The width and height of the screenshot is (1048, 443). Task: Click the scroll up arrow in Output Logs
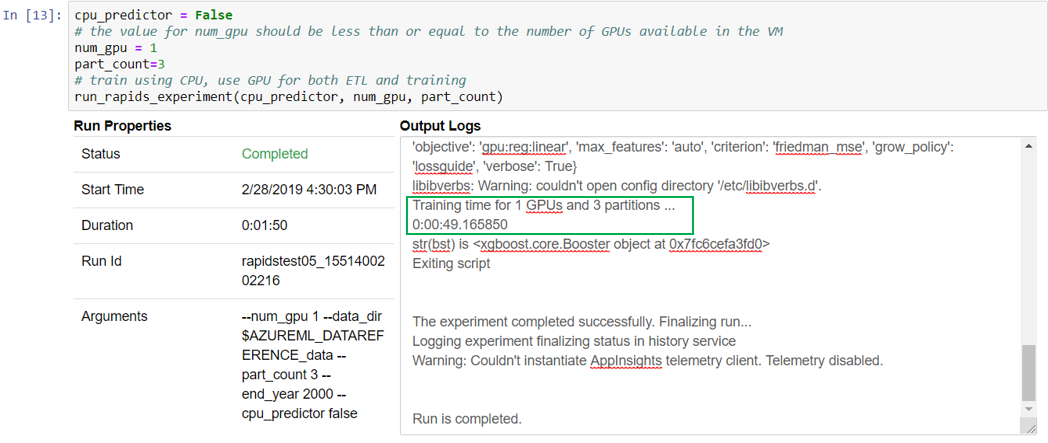tap(1028, 146)
